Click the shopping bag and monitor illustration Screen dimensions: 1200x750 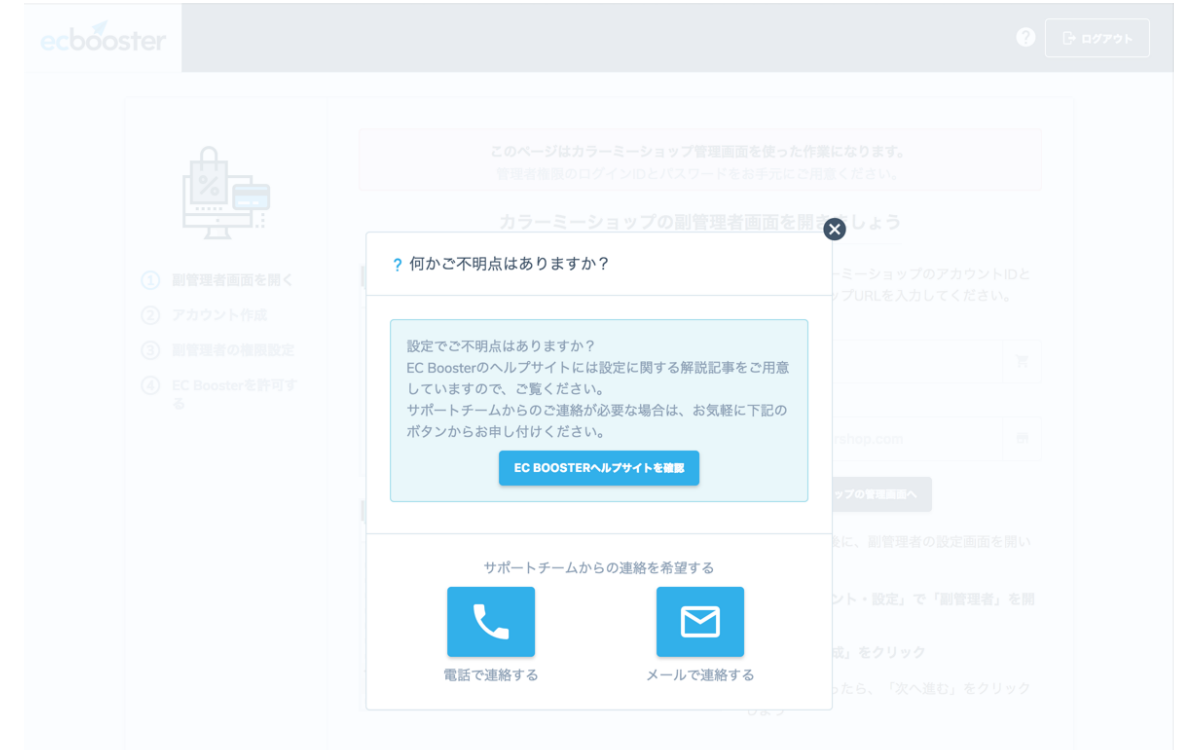tap(226, 193)
